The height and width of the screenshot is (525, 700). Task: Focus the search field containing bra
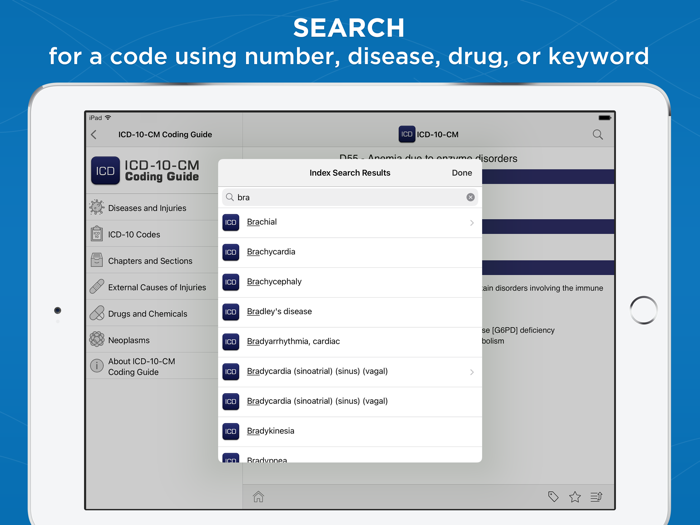350,197
